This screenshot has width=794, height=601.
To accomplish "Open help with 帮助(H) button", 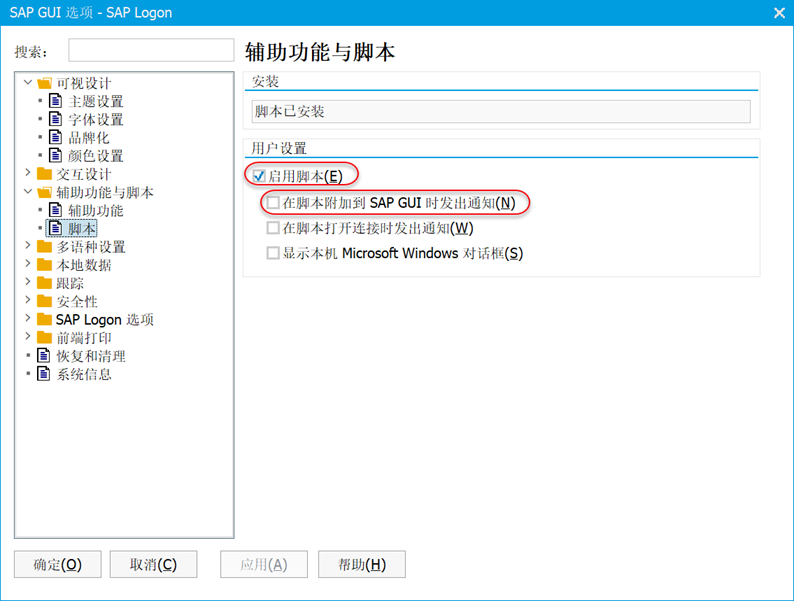I will [x=362, y=564].
